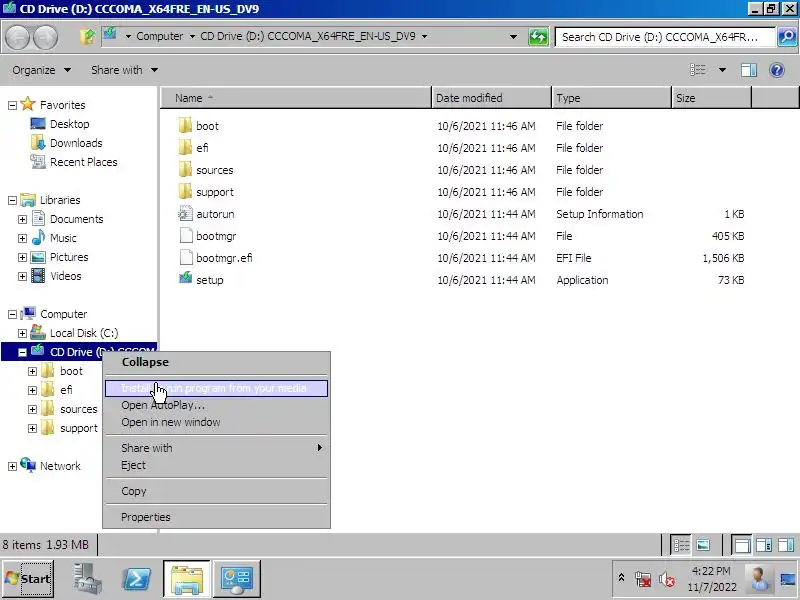The height and width of the screenshot is (600, 800).
Task: Select the setup application icon
Action: pos(185,279)
